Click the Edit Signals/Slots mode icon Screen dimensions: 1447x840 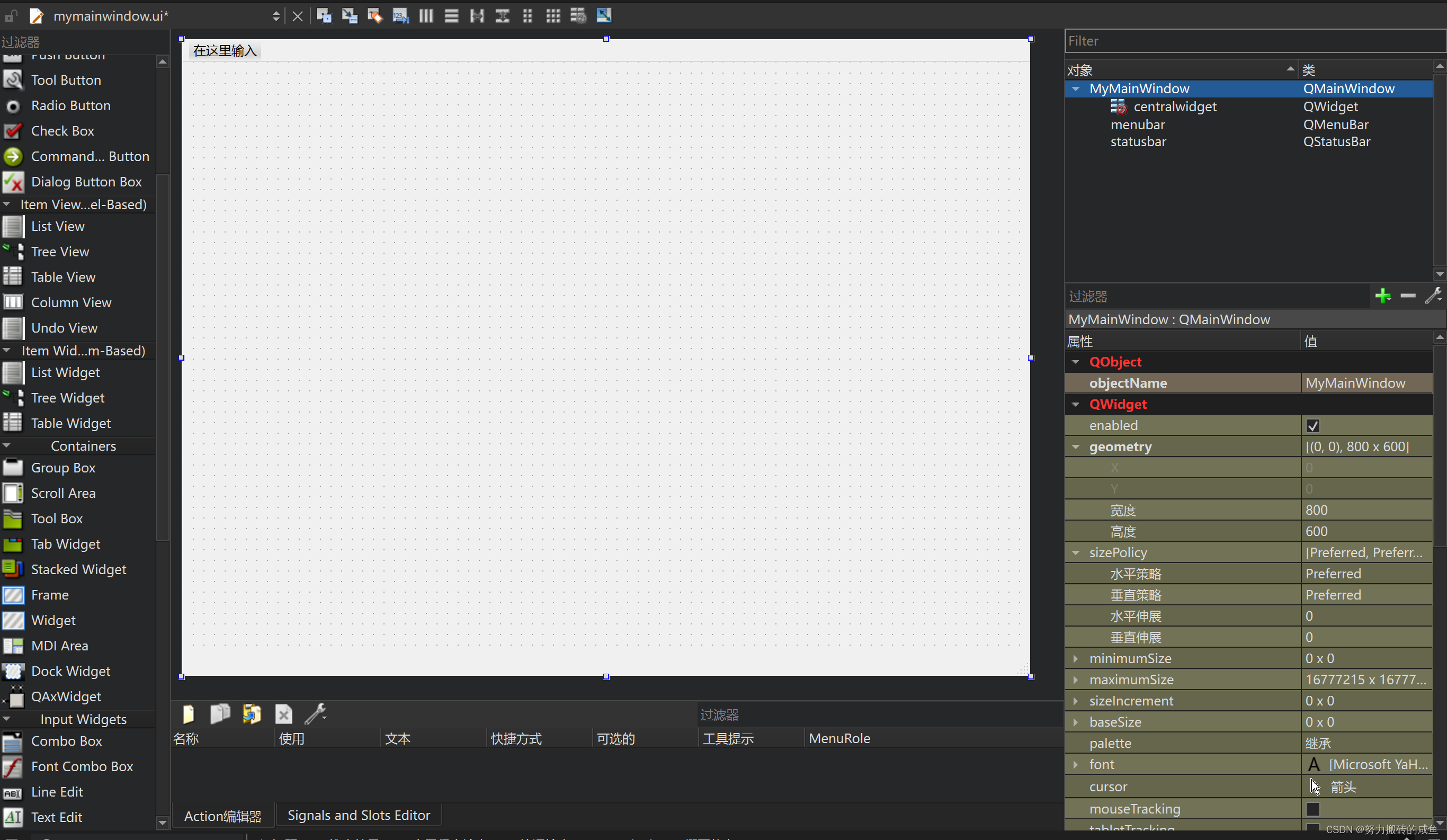pos(349,15)
